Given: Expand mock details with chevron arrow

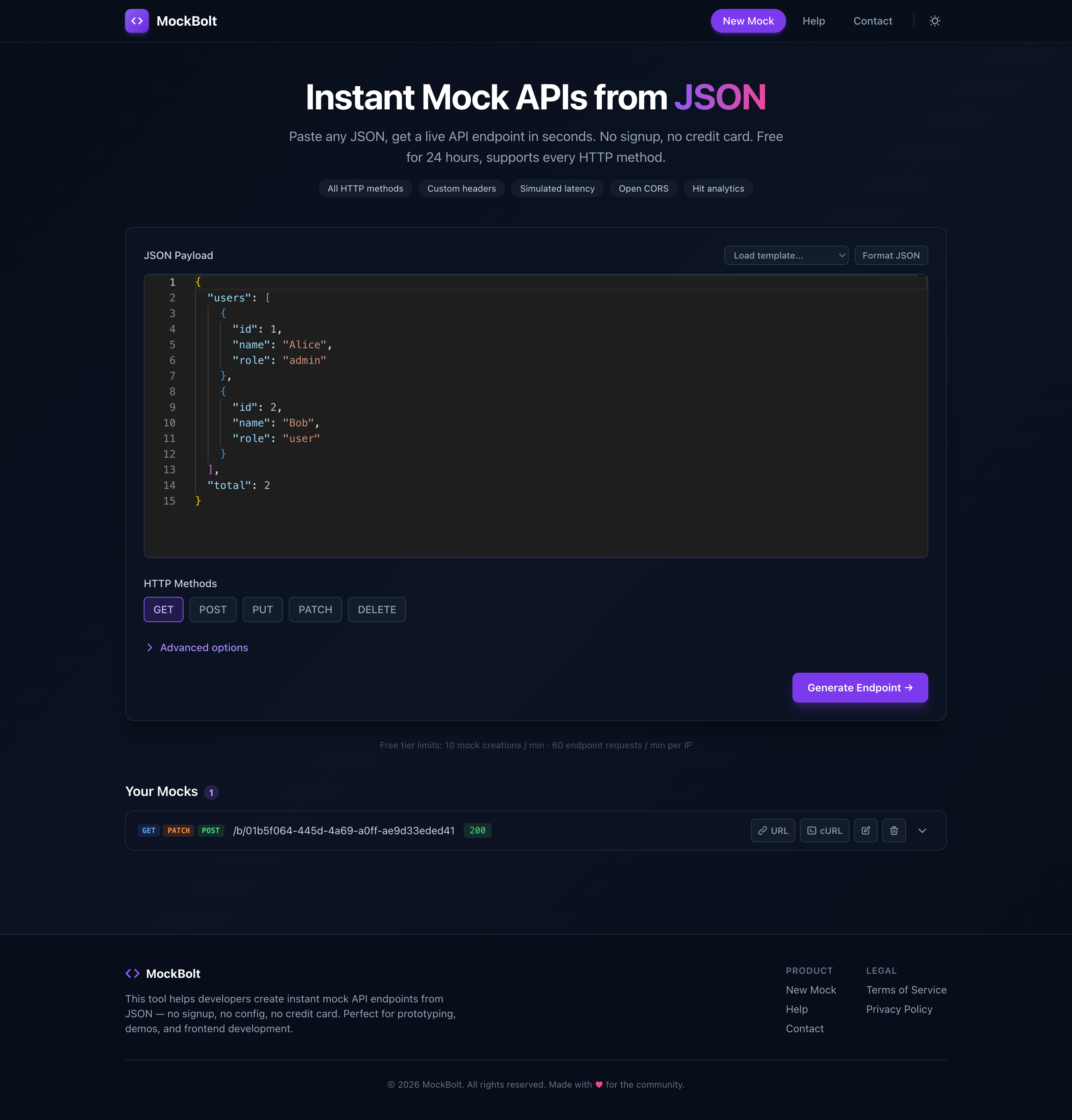Looking at the screenshot, I should click(922, 831).
